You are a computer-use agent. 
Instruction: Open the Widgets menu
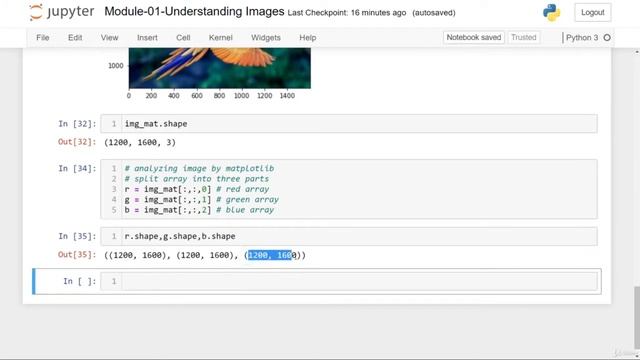pos(266,38)
